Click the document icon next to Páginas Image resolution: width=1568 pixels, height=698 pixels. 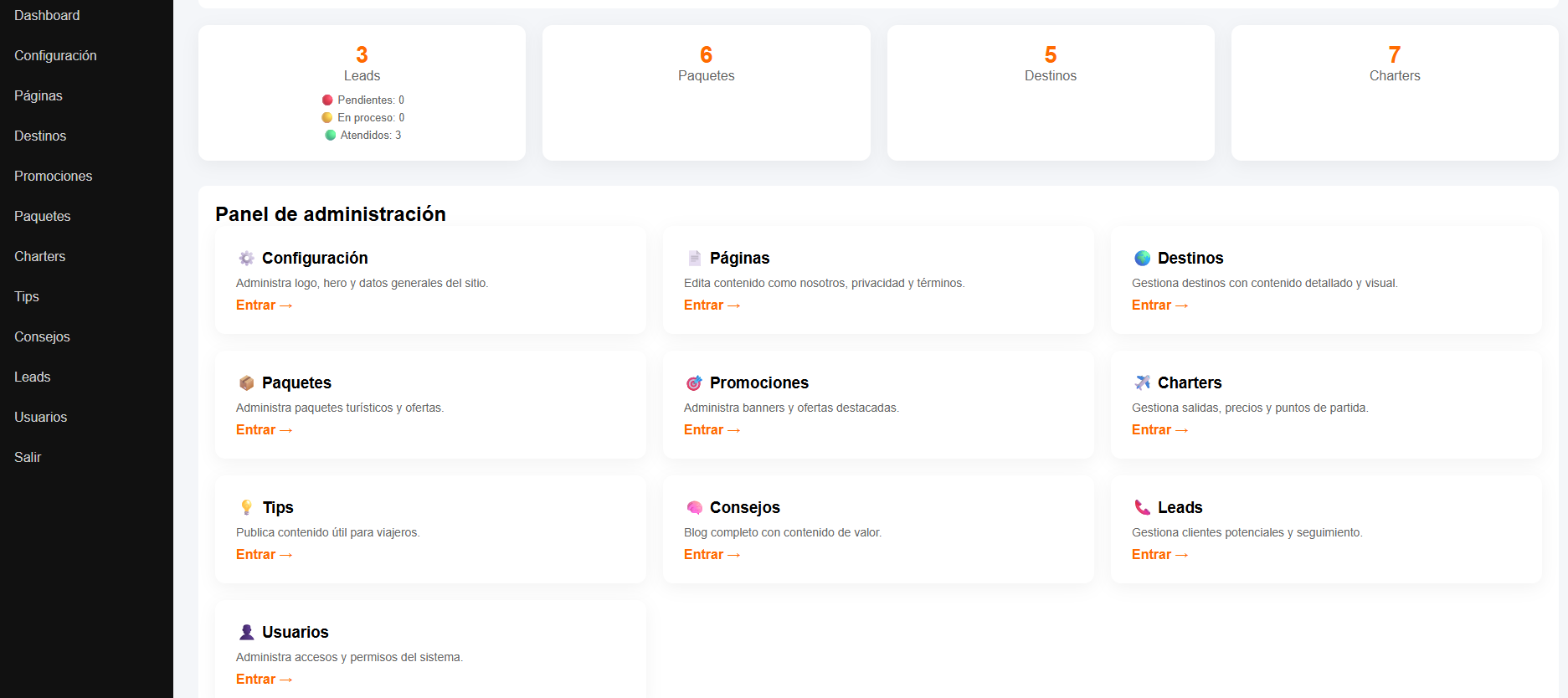pos(694,258)
